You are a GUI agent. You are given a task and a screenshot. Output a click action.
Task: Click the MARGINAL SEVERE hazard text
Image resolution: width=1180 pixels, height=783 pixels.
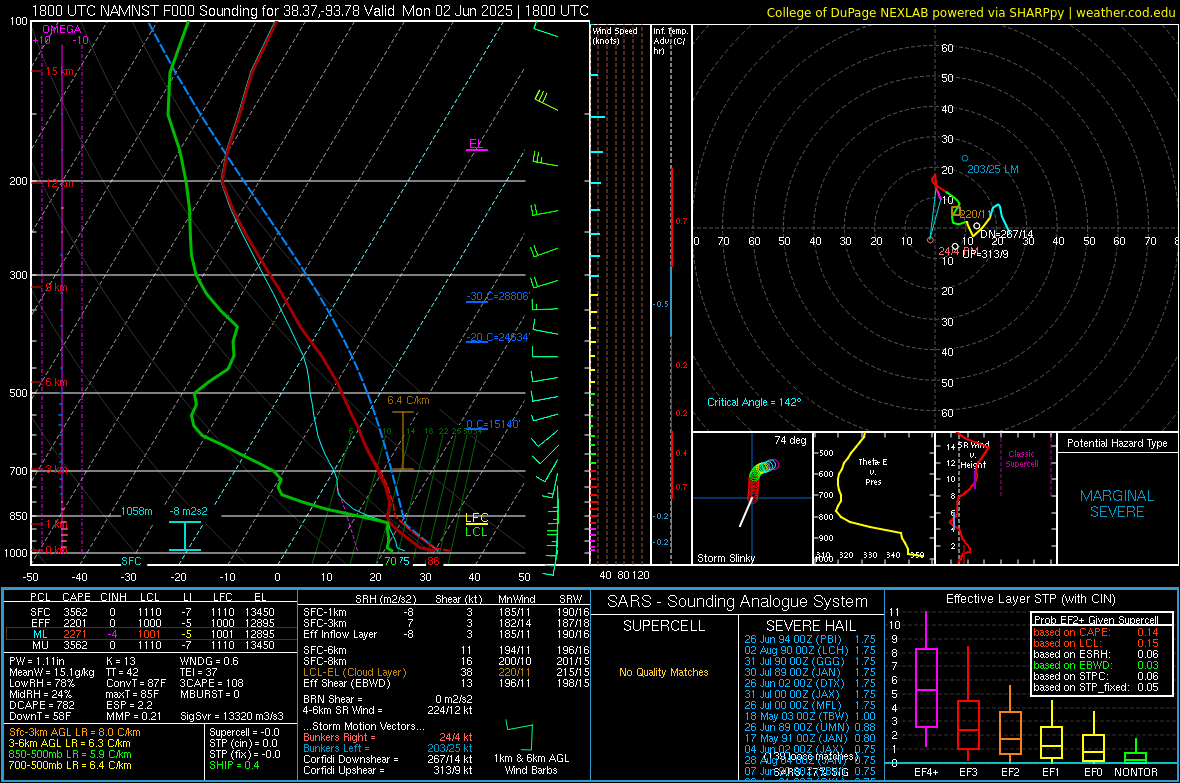pos(1117,504)
